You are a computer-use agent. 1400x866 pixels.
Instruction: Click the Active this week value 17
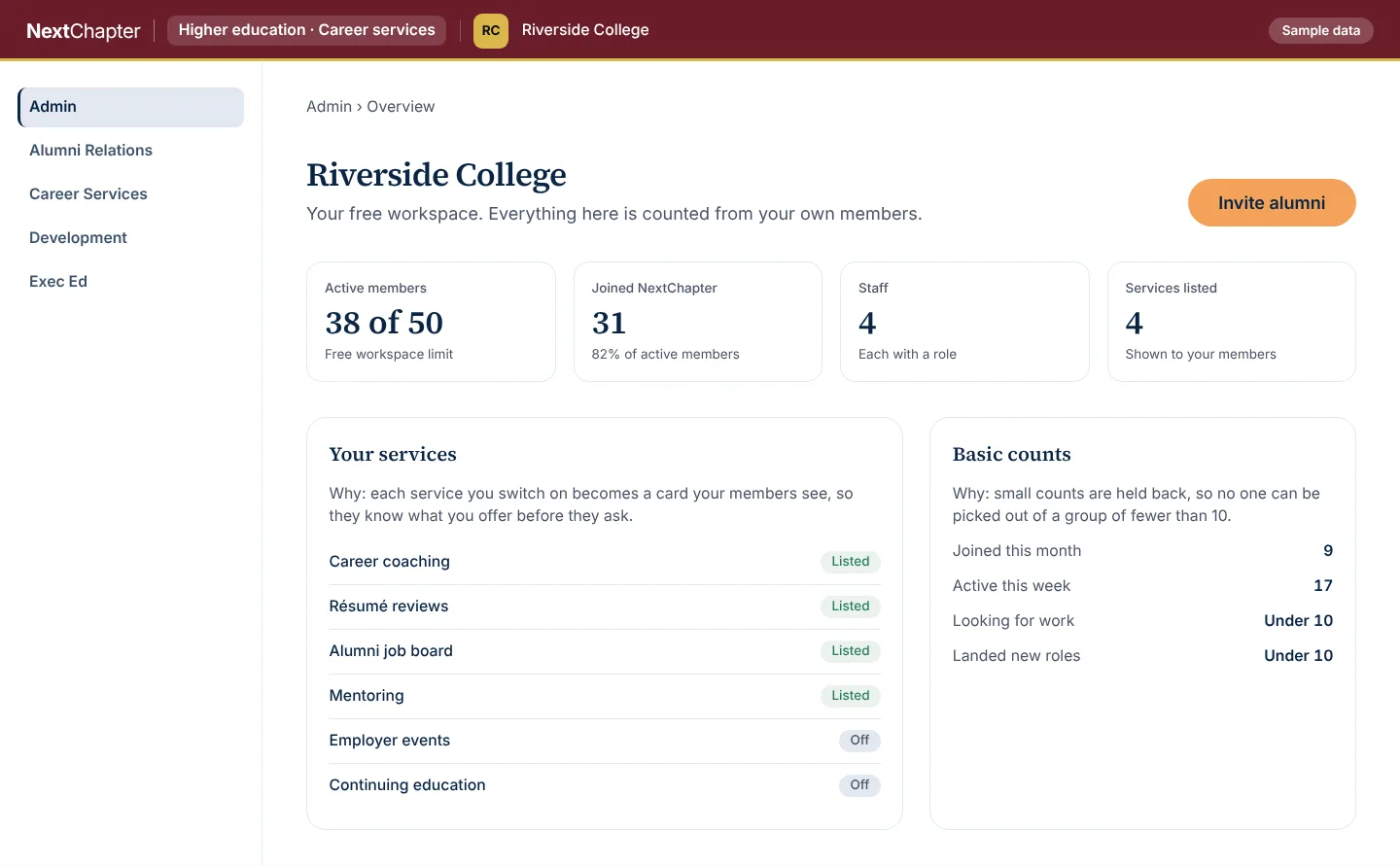(1323, 586)
